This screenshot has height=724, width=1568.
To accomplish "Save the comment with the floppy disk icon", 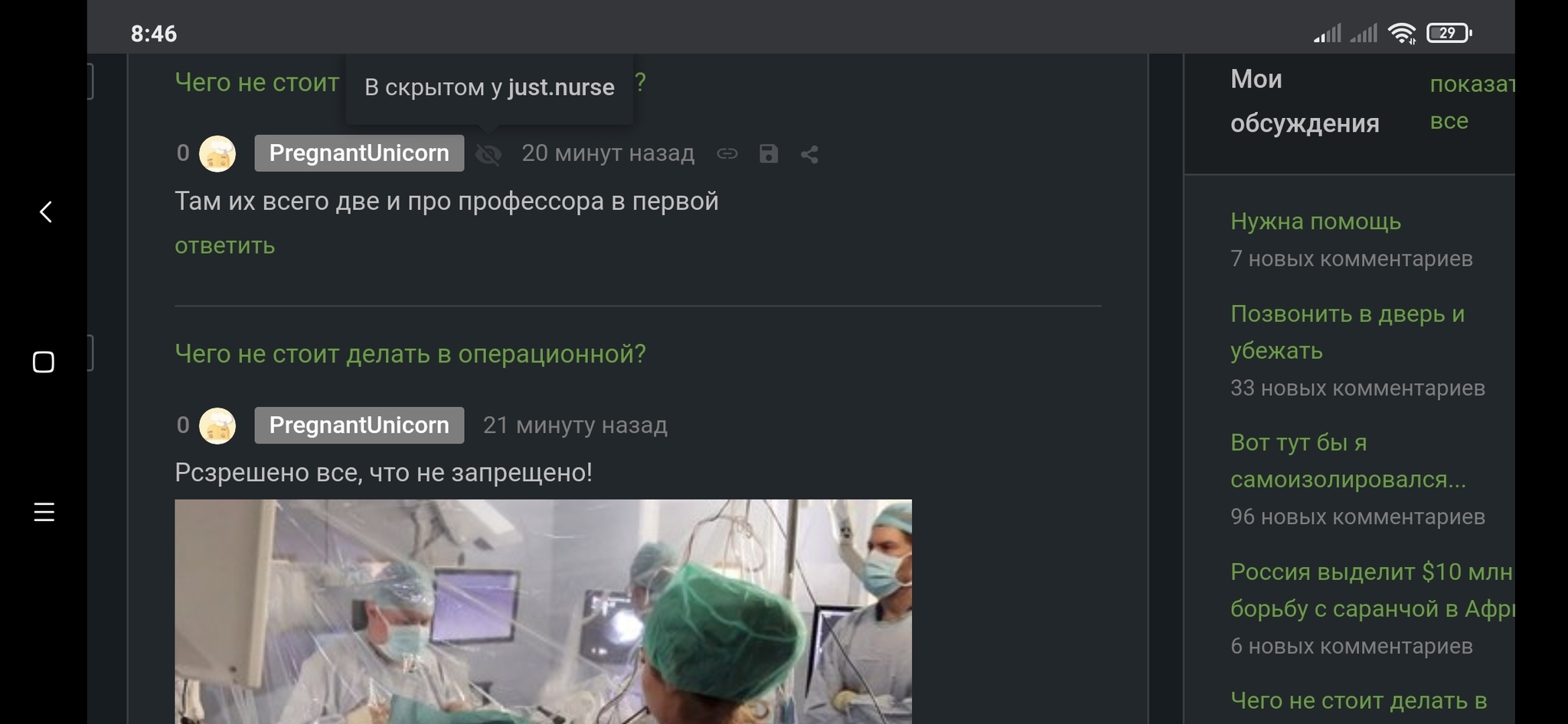I will point(768,154).
